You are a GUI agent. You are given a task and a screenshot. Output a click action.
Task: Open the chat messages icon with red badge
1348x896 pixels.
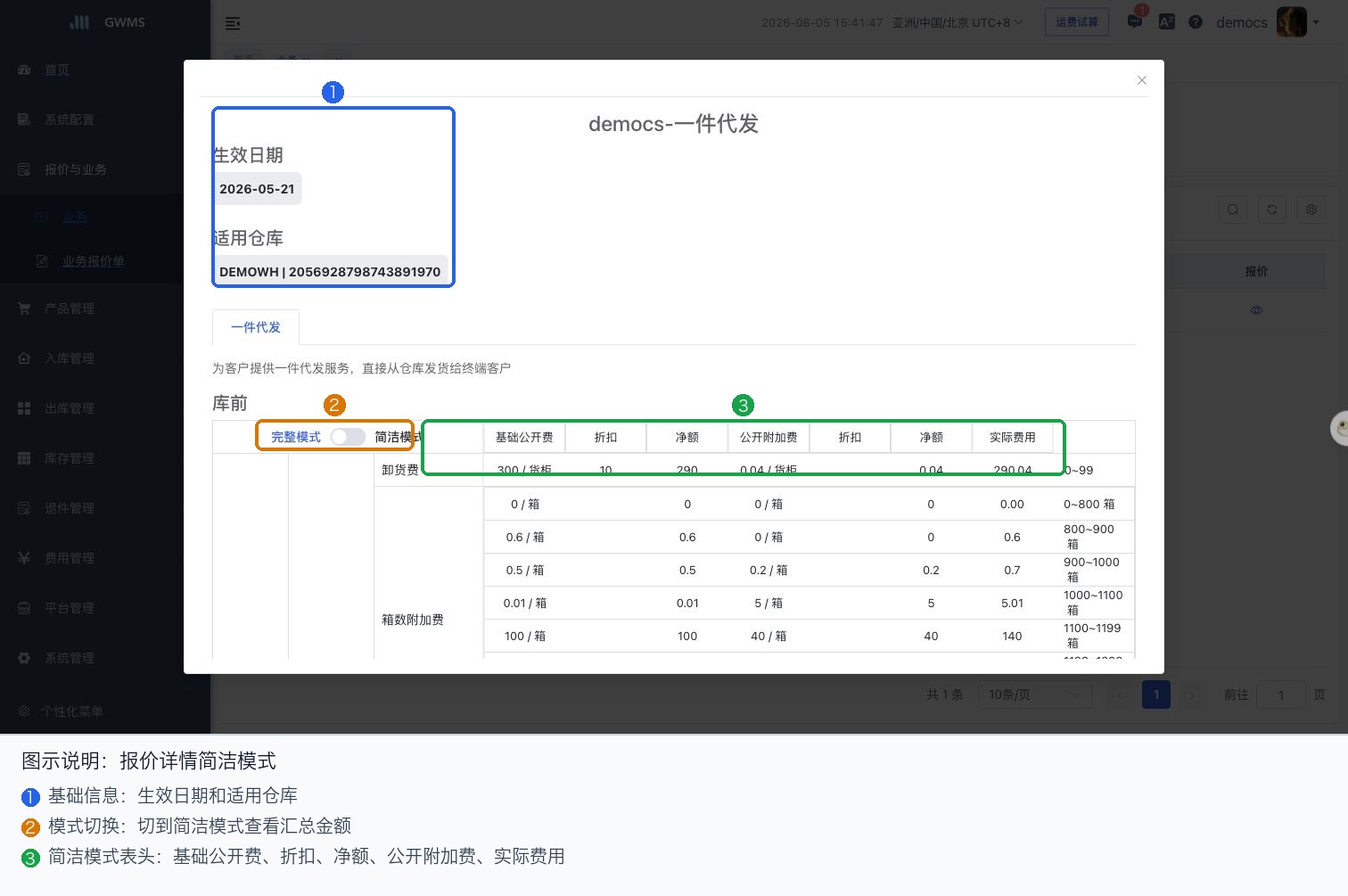tap(1135, 21)
